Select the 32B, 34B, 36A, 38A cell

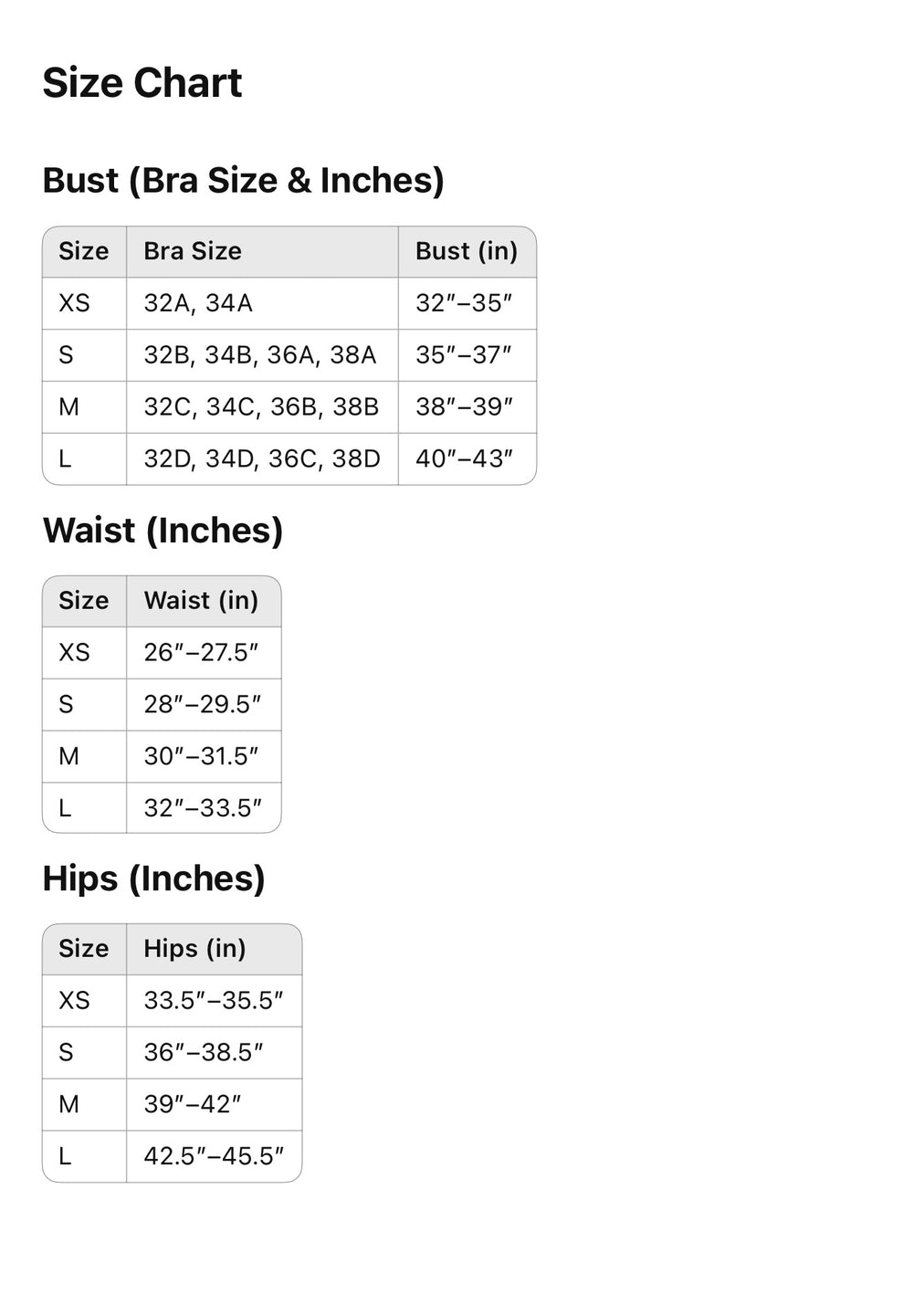pos(260,355)
